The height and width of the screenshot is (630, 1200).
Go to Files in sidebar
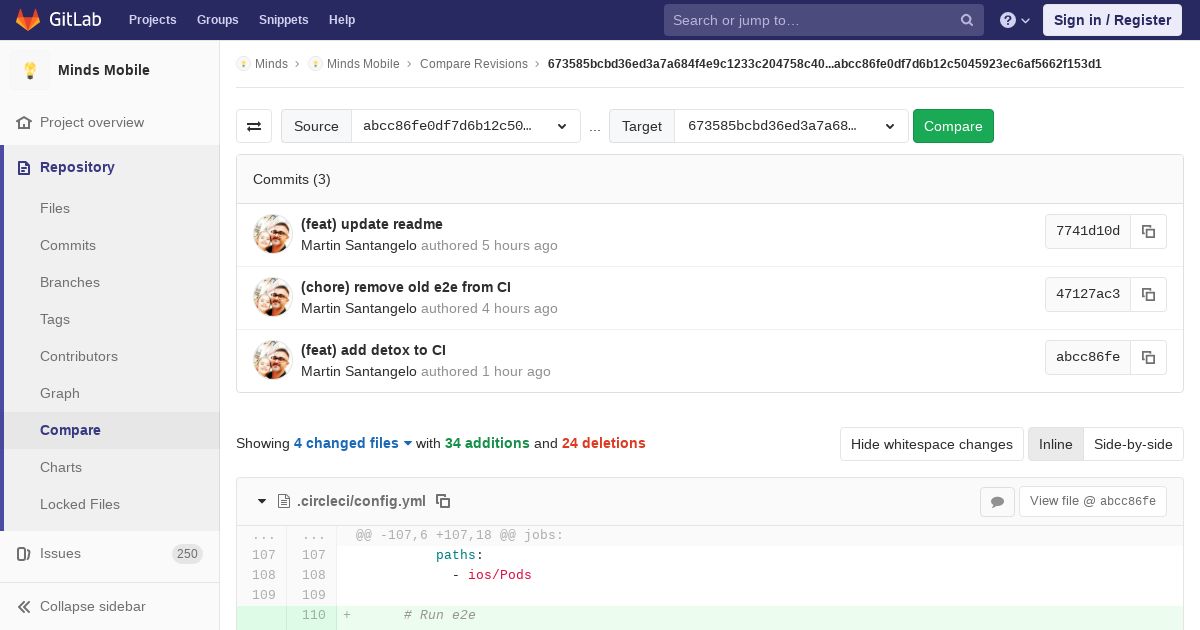click(55, 208)
